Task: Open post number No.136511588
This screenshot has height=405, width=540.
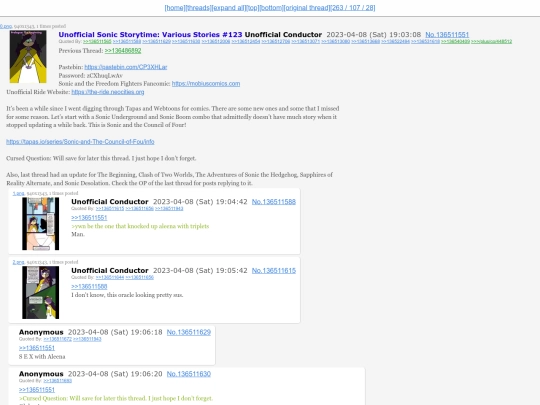Action: (x=274, y=202)
